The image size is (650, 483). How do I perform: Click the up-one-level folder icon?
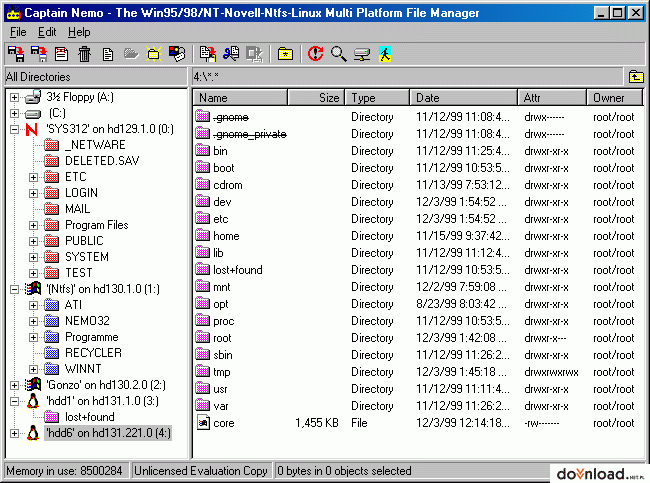(636, 77)
